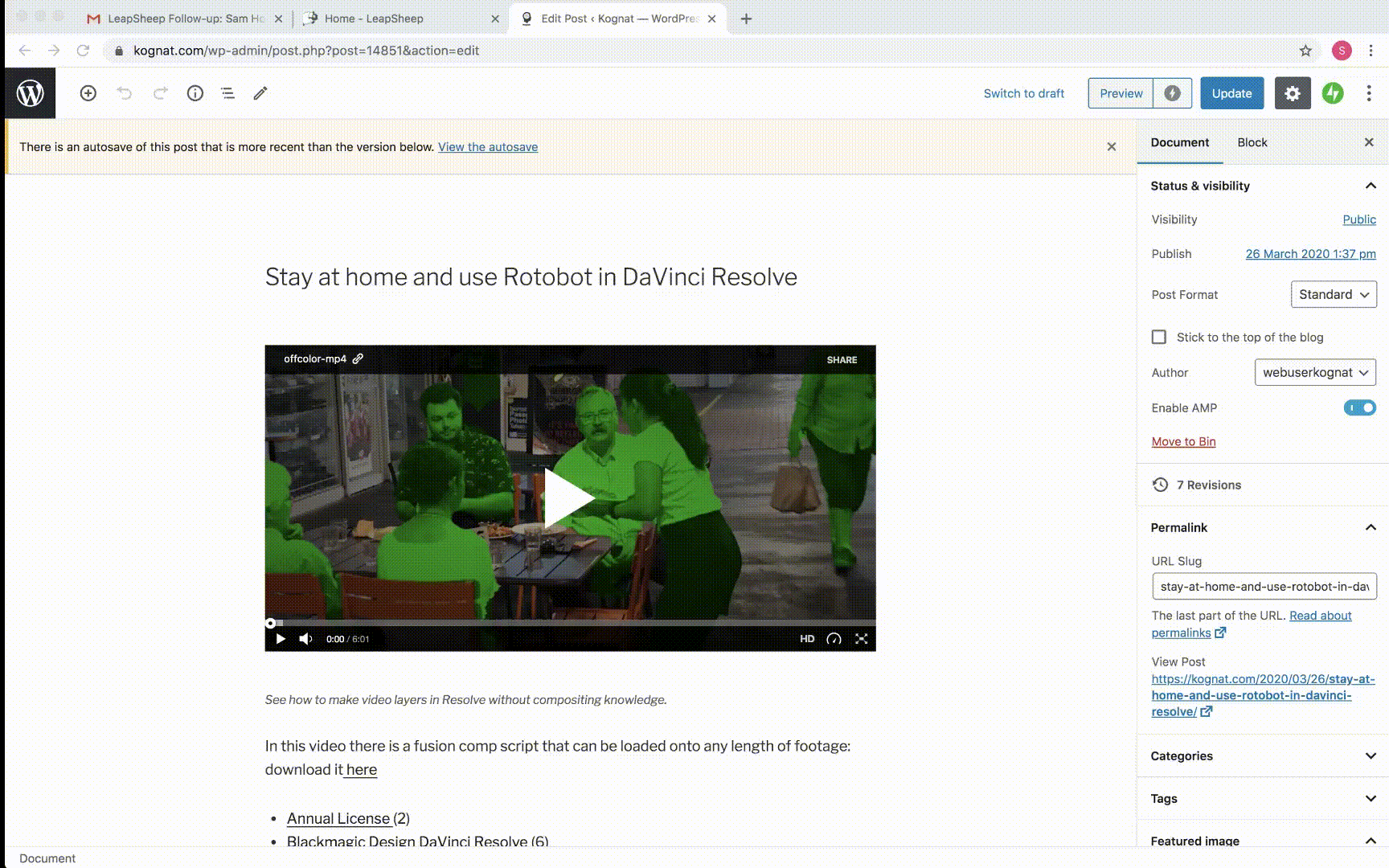
Task: Play video from the control bar
Action: click(x=281, y=639)
